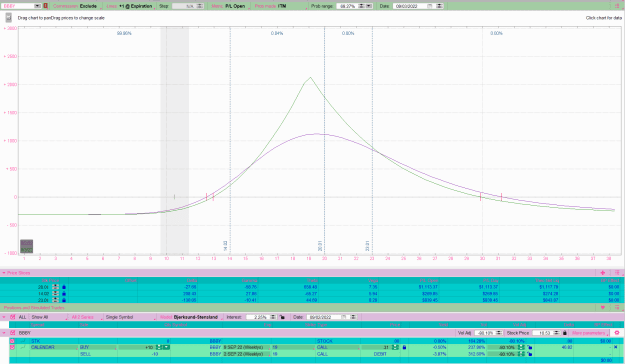This screenshot has width=625, height=364.
Task: Add a new price slice with plus icon
Action: 603,273
